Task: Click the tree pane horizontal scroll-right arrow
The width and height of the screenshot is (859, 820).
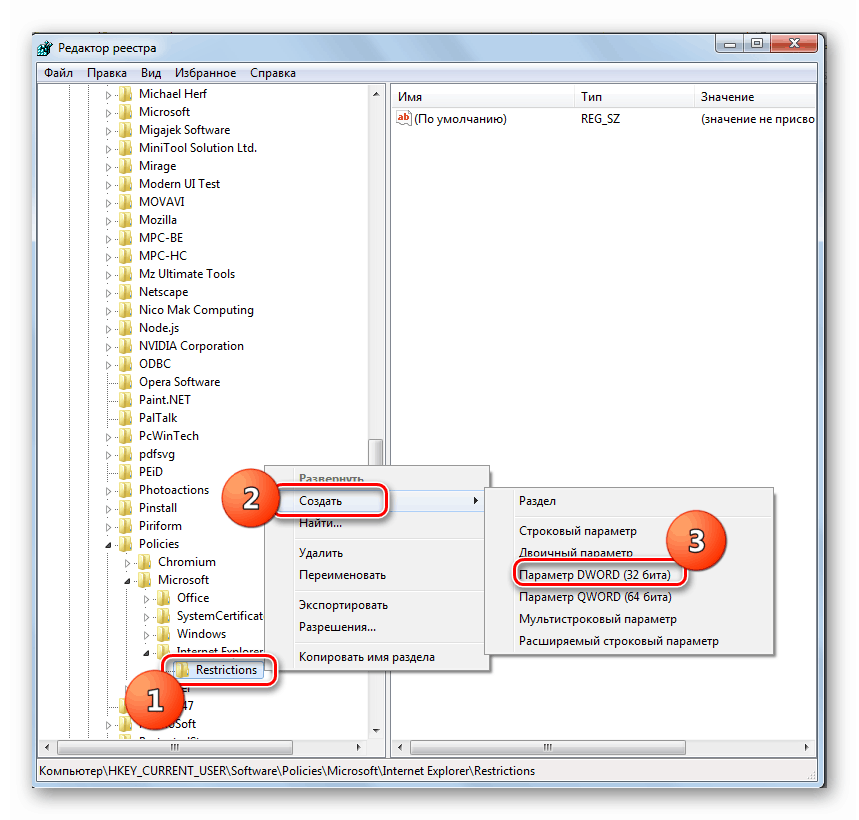Action: [x=358, y=747]
